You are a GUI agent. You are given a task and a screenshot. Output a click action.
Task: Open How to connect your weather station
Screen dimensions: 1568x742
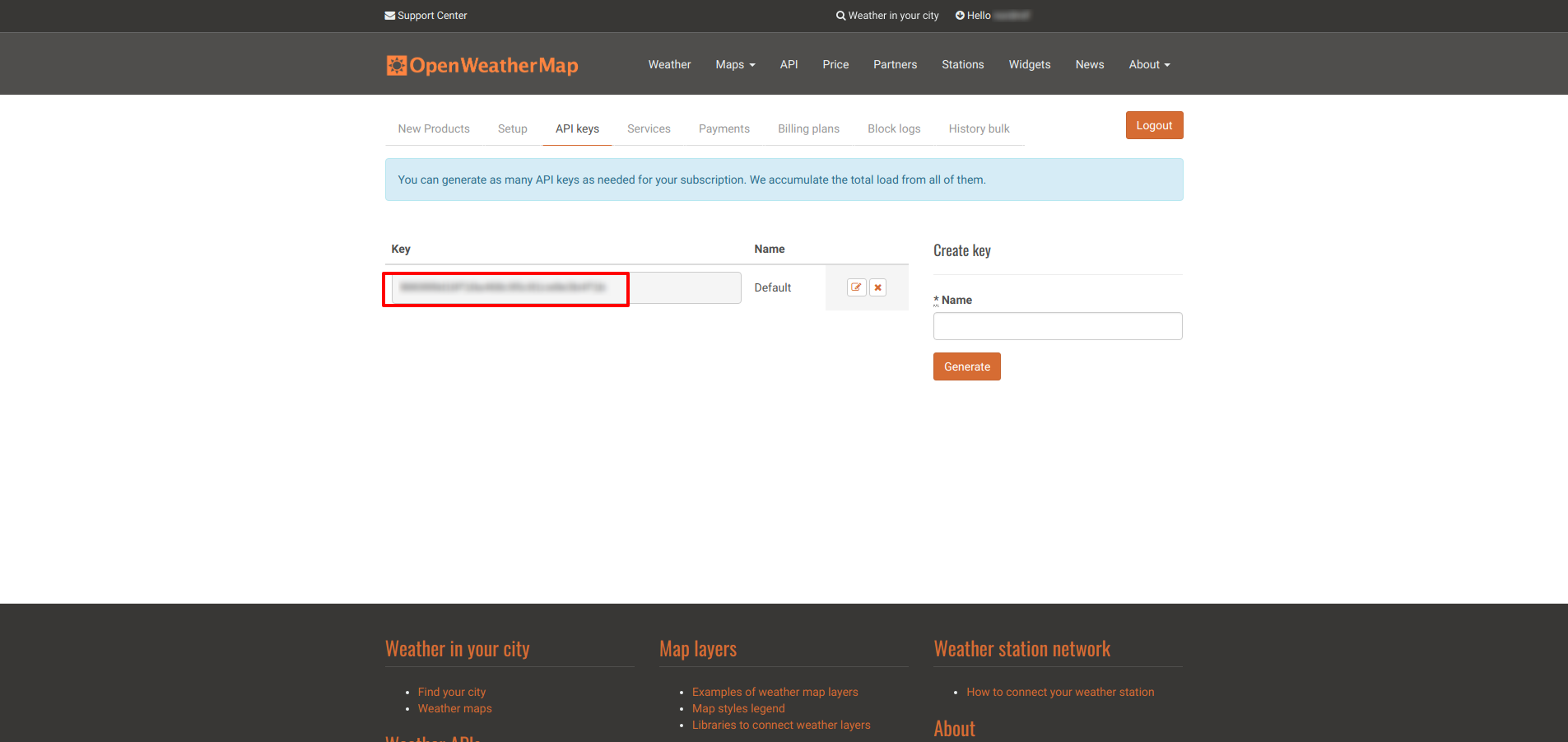click(x=1060, y=692)
